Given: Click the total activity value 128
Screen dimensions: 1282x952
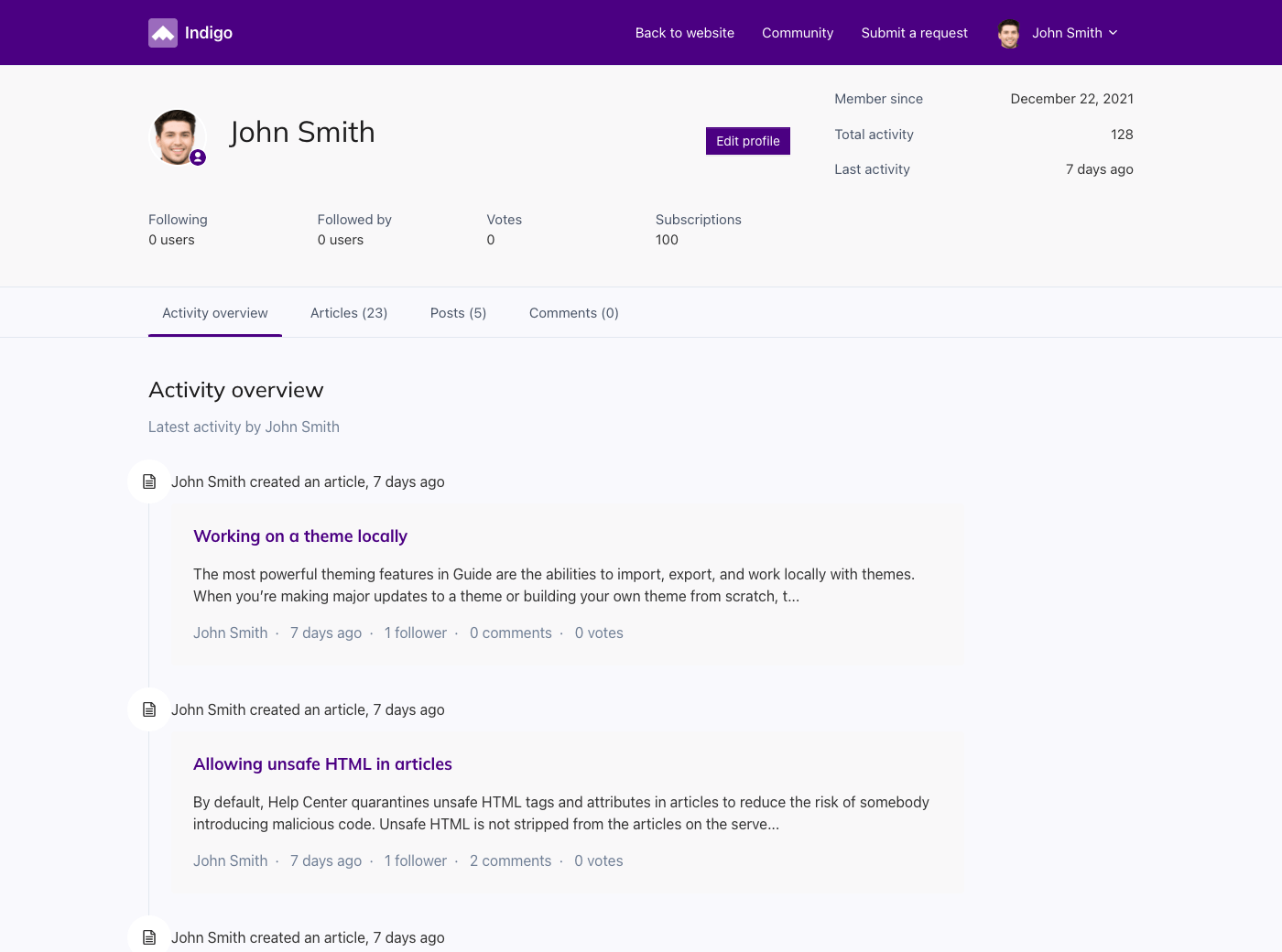Looking at the screenshot, I should (x=1122, y=135).
